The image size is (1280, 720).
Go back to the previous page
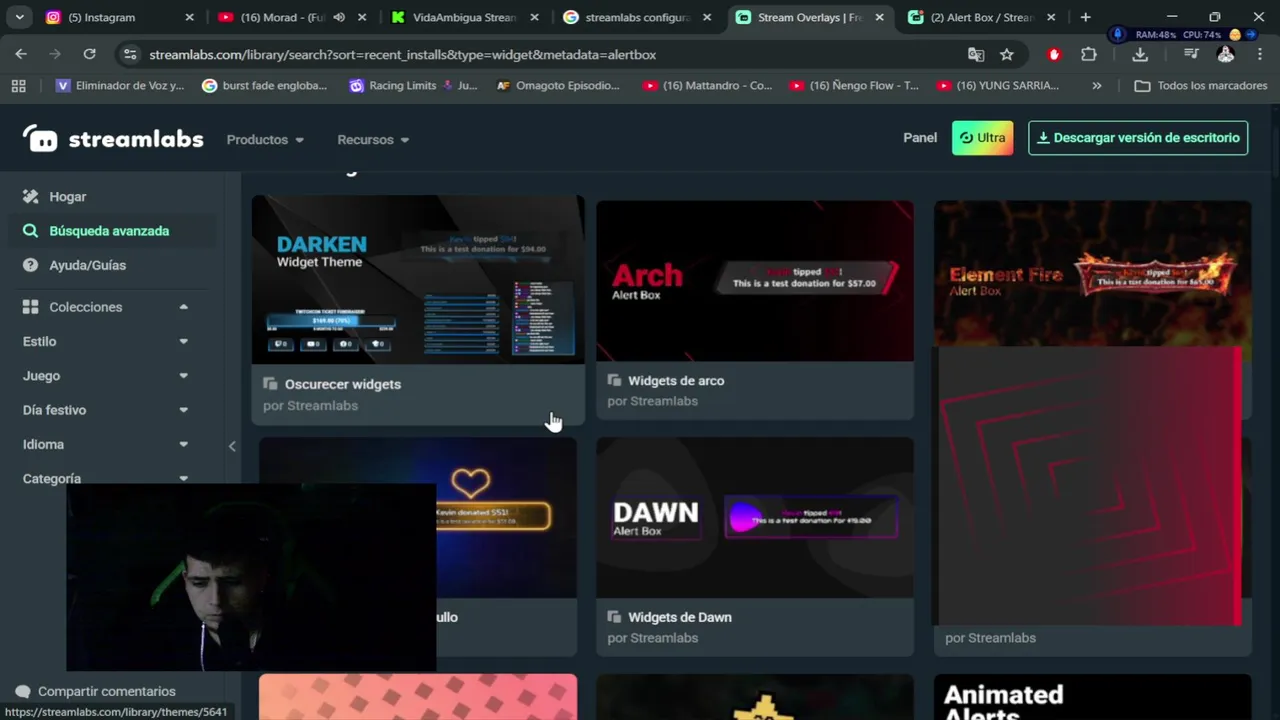[21, 54]
